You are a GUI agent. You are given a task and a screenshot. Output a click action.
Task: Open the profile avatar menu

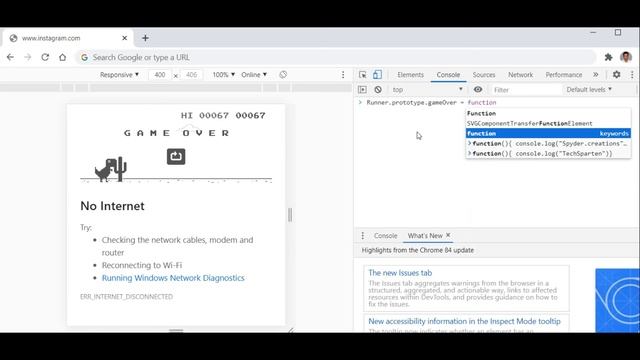[x=626, y=57]
